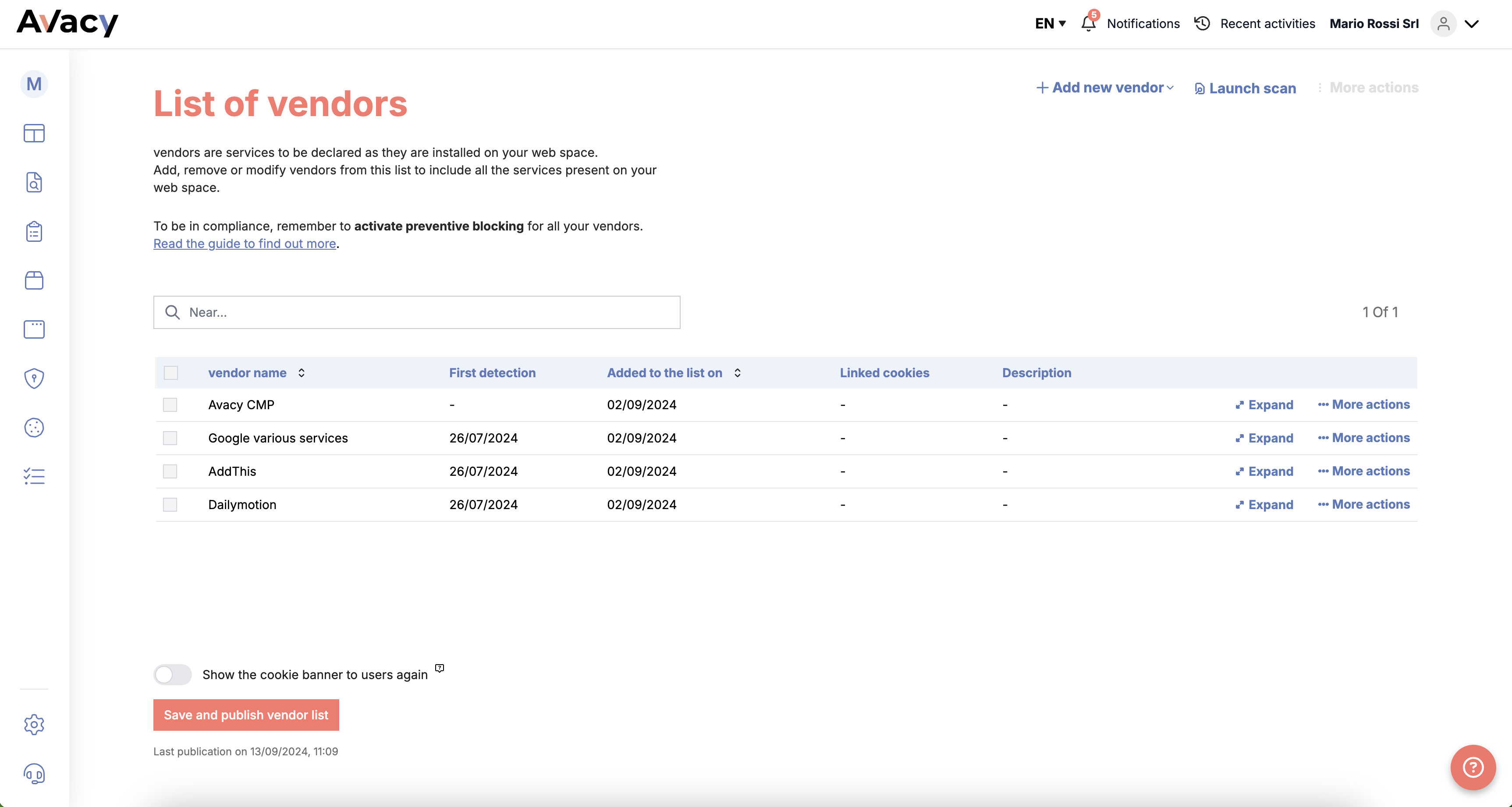Open the checklist icon in sidebar
This screenshot has height=807, width=1512.
pyautogui.click(x=34, y=476)
